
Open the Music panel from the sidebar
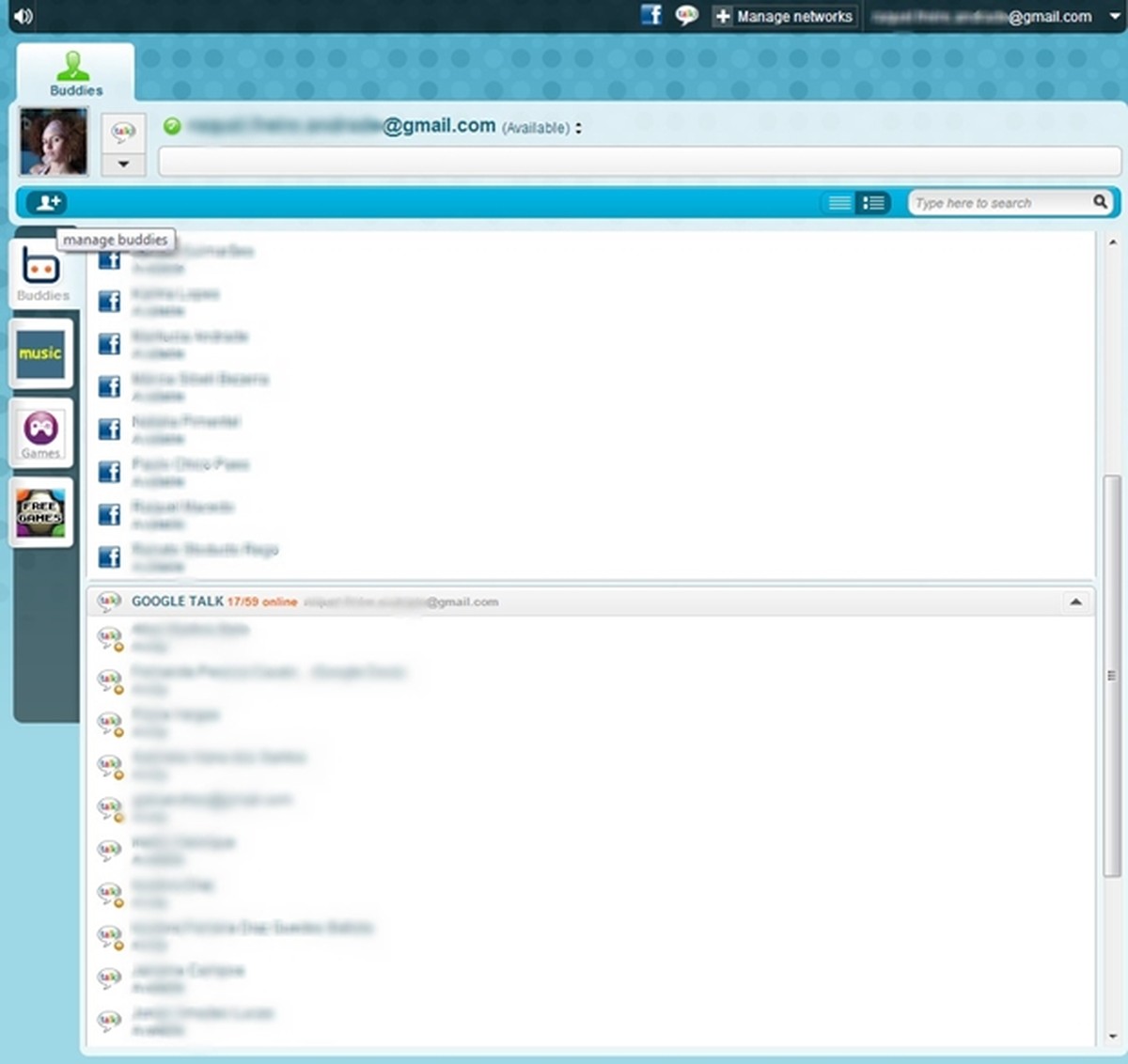[x=41, y=354]
